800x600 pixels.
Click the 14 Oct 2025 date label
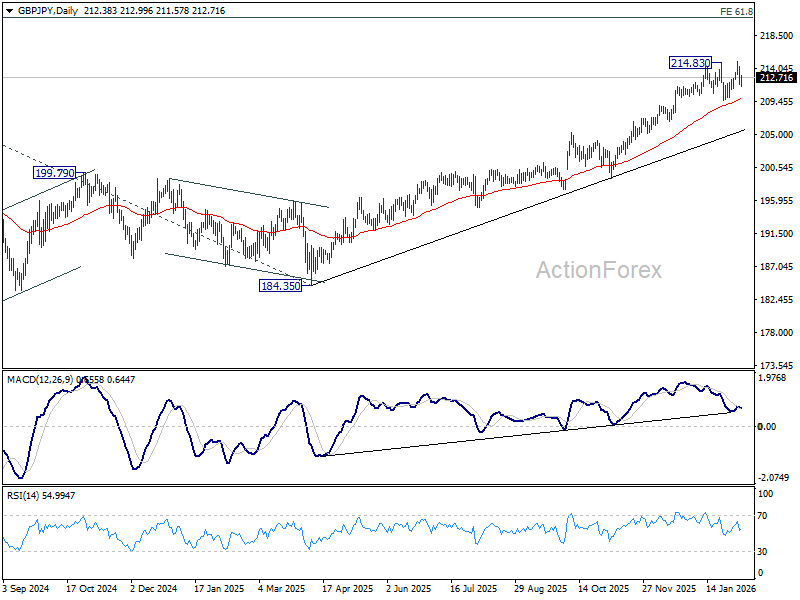pos(604,588)
